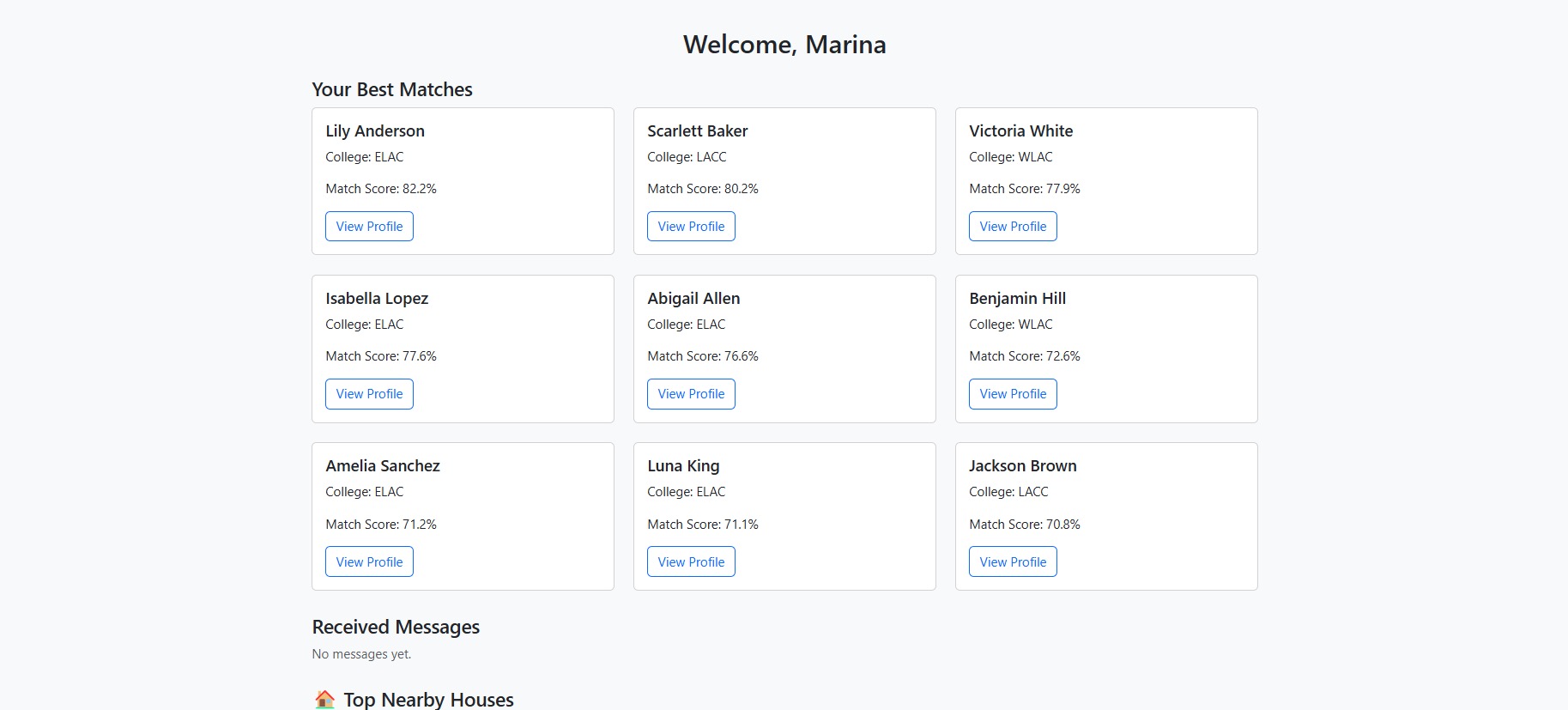This screenshot has height=710, width=1568.
Task: Click the Your Best Matches heading
Action: (392, 89)
